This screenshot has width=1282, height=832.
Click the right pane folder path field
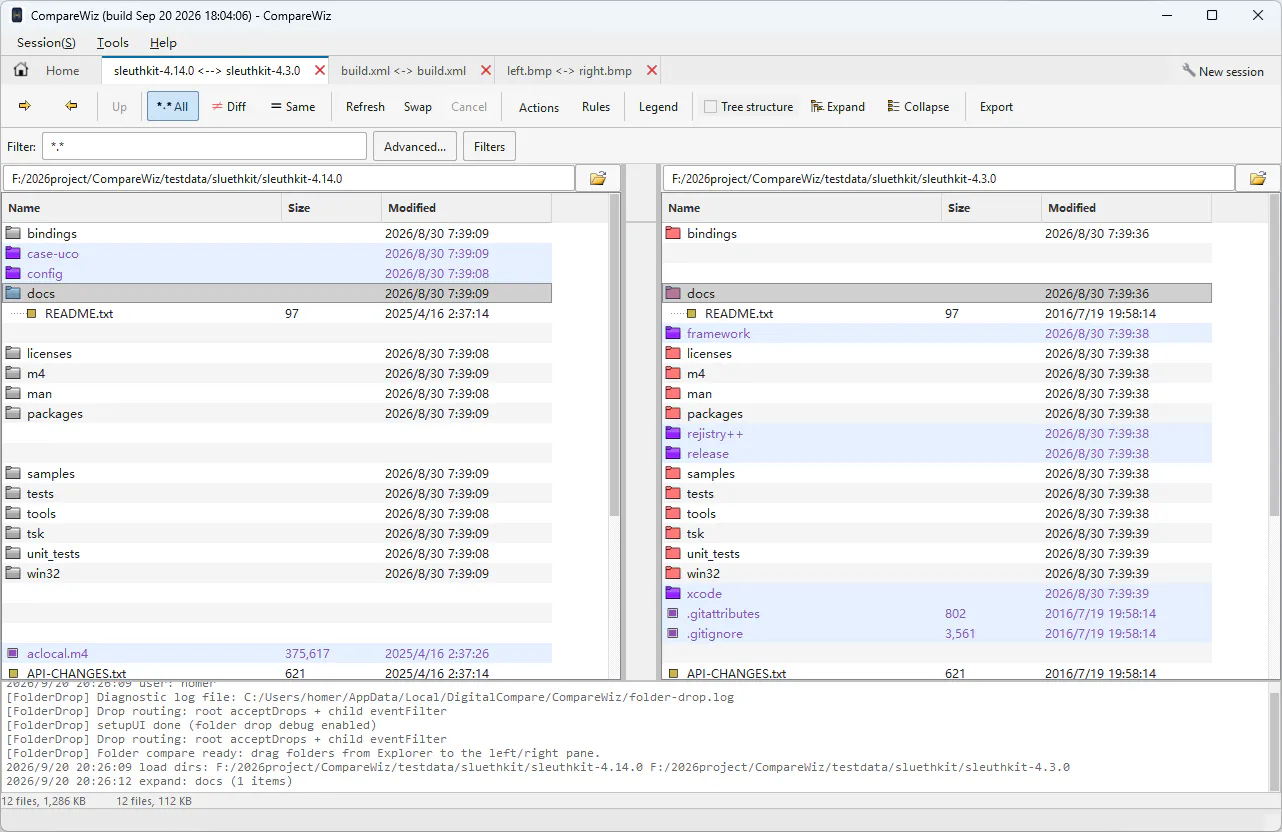click(x=948, y=178)
